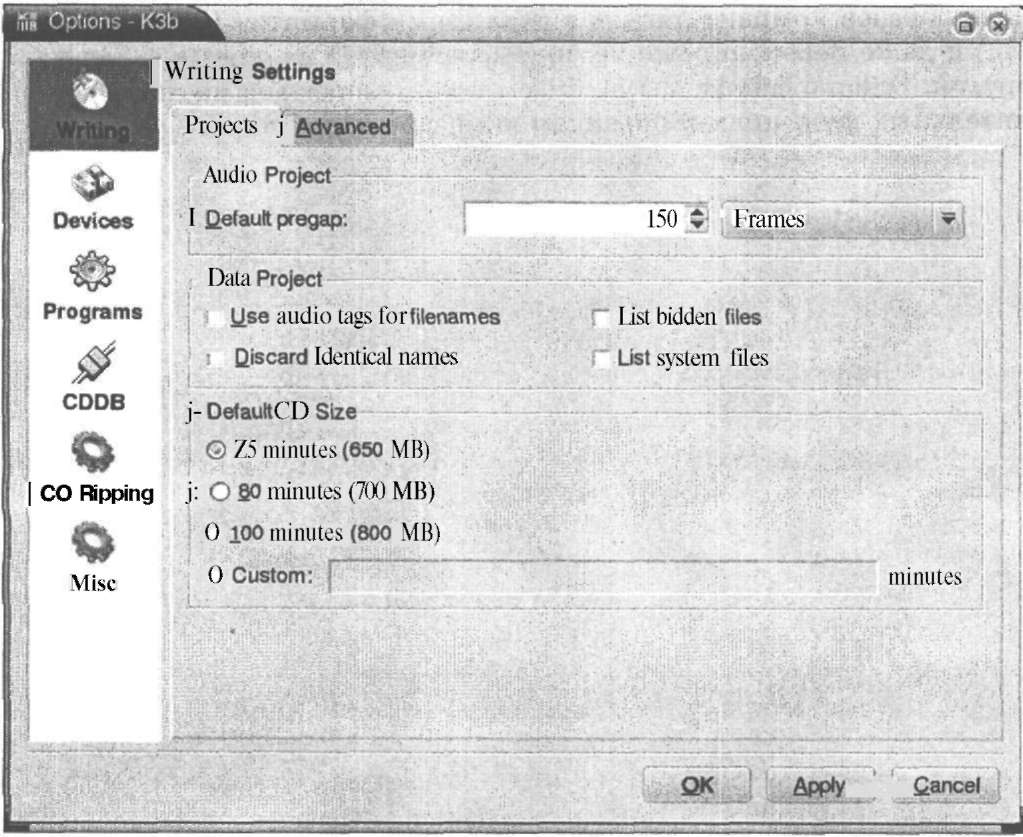Open the Frames unit dropdown
Image resolution: width=1023 pixels, height=837 pixels.
pyautogui.click(x=842, y=219)
